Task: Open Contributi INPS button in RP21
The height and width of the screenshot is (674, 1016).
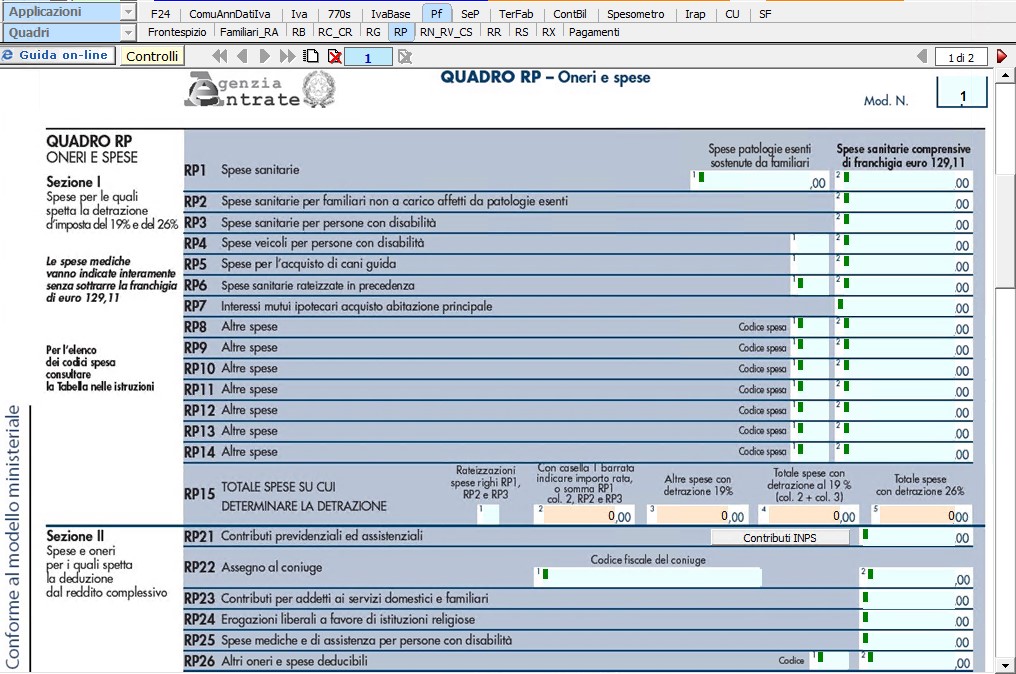Action: tap(780, 537)
